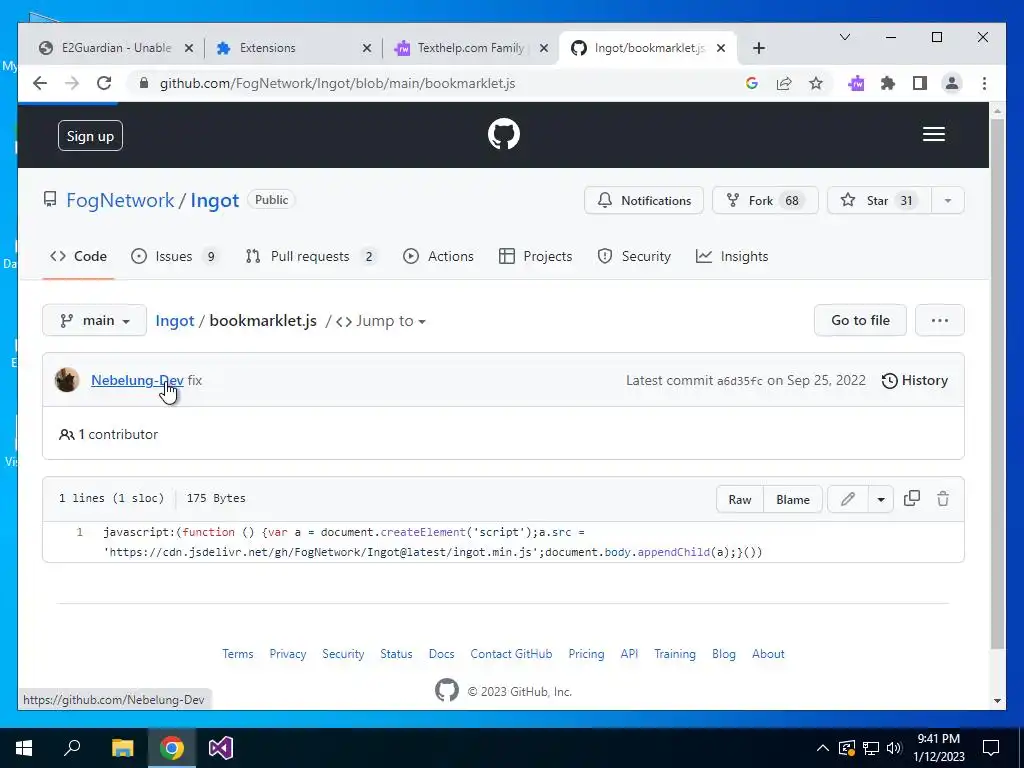Click the Notifications button
1024x768 pixels.
click(644, 200)
